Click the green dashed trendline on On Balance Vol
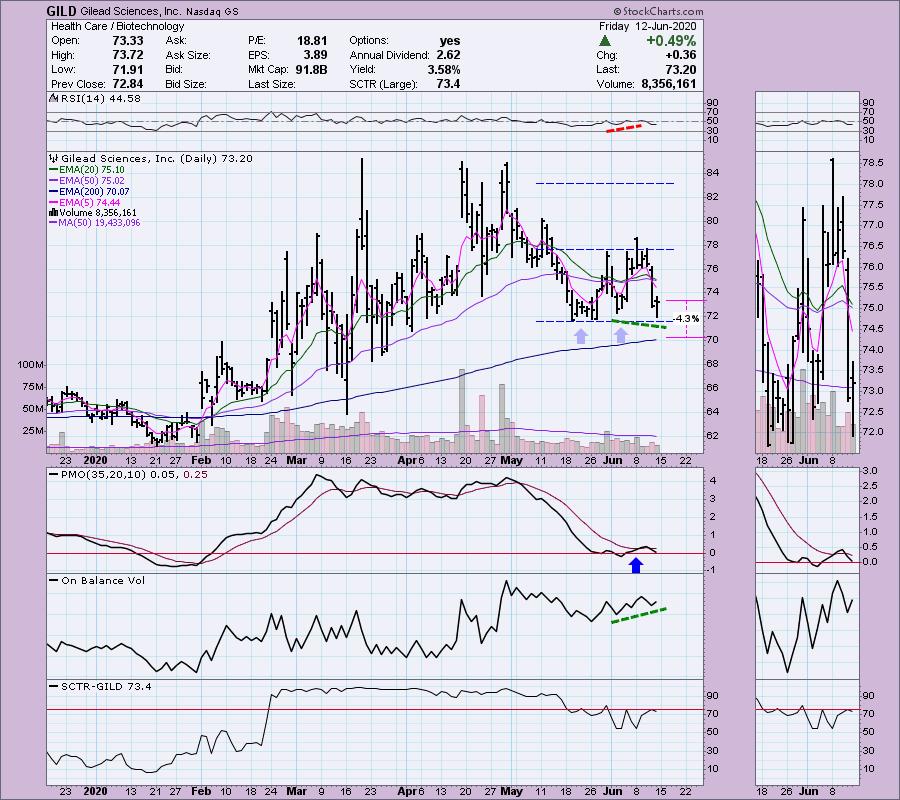This screenshot has width=900, height=800. [x=638, y=614]
